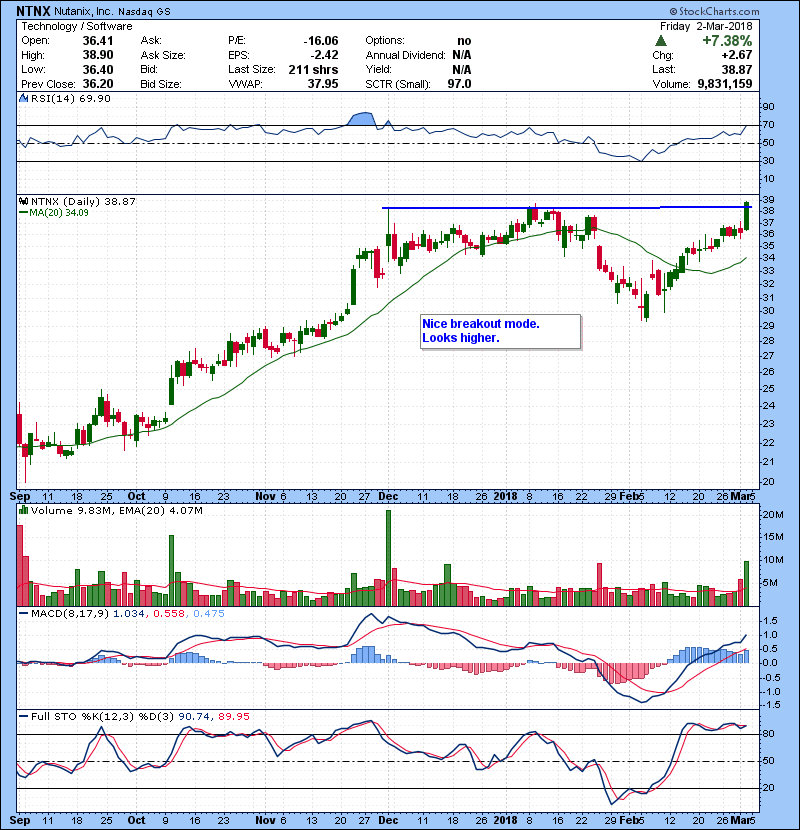Viewport: 800px width, 830px height.
Task: Click the Prev Close value 36.20
Action: point(98,84)
